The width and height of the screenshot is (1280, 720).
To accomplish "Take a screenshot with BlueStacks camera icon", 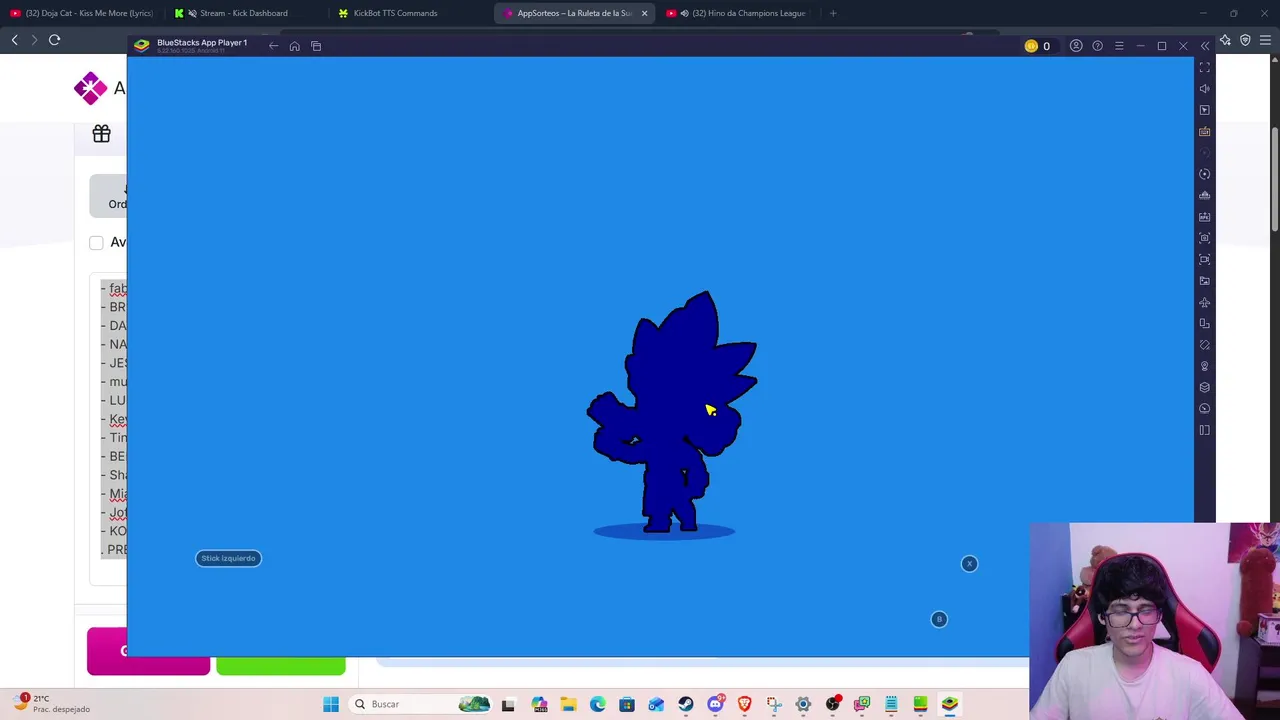I will pyautogui.click(x=1204, y=238).
